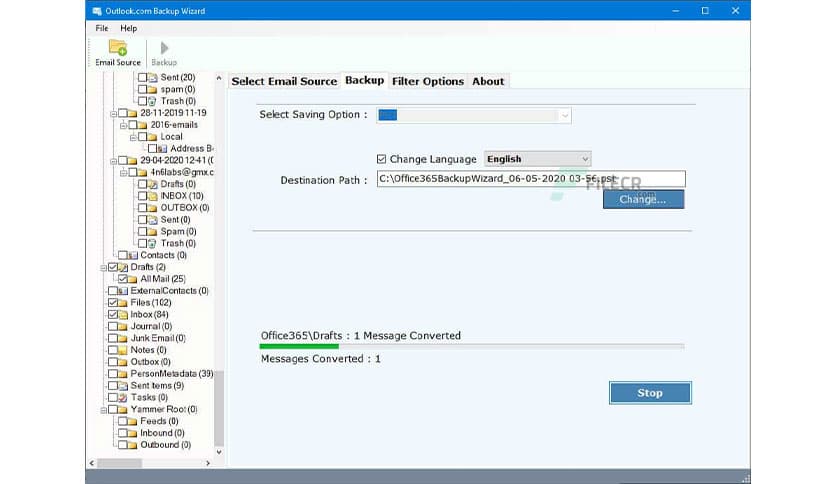836x484 pixels.
Task: Tick the INBOX (10) checkbox
Action: coord(142,196)
